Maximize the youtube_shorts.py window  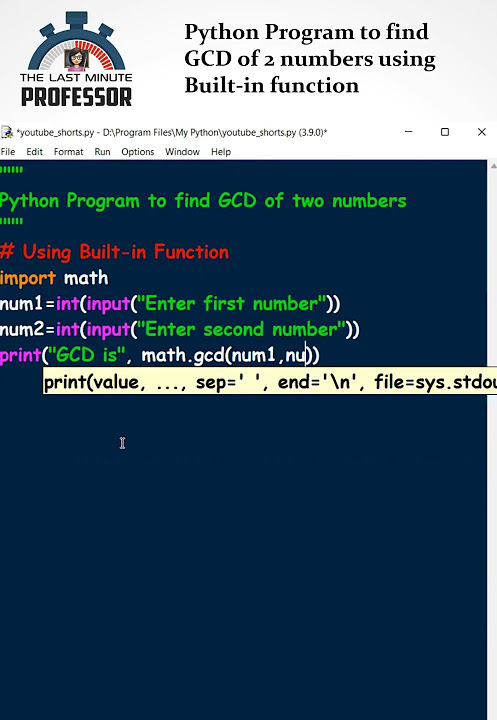445,132
